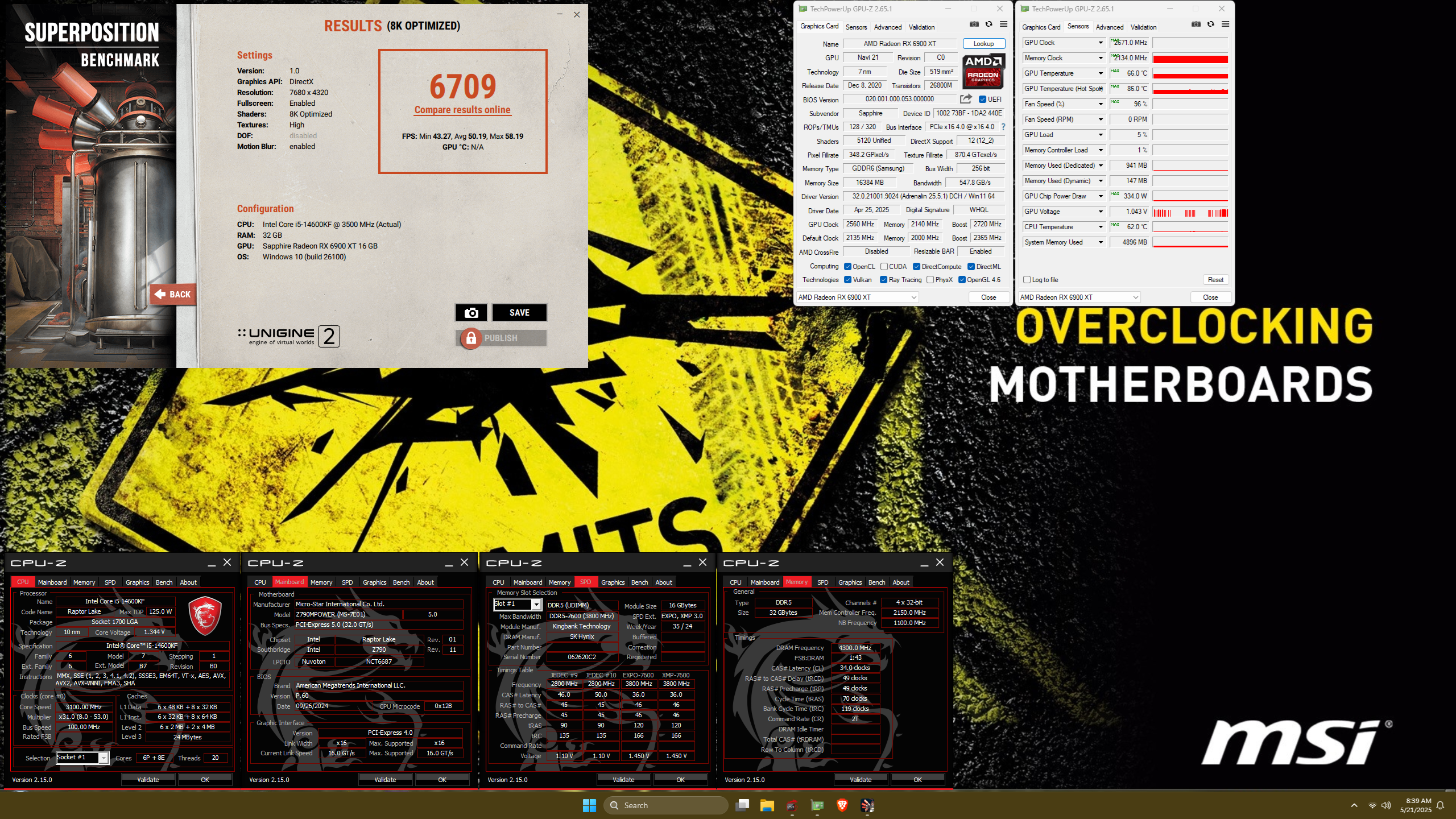Open the Compare results online link
The height and width of the screenshot is (819, 1456).
[x=462, y=110]
